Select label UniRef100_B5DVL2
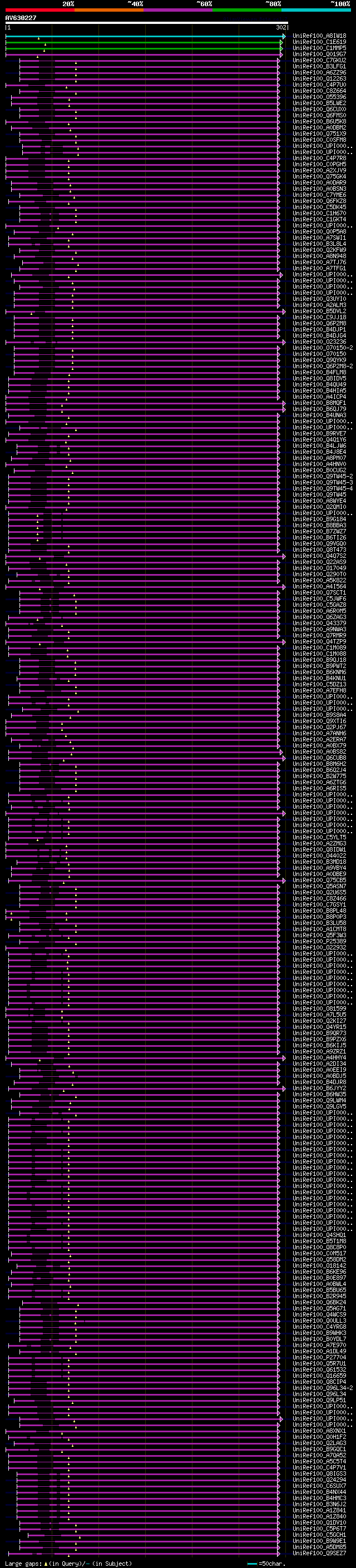Viewport: 356px width, 1568px height. point(319,311)
